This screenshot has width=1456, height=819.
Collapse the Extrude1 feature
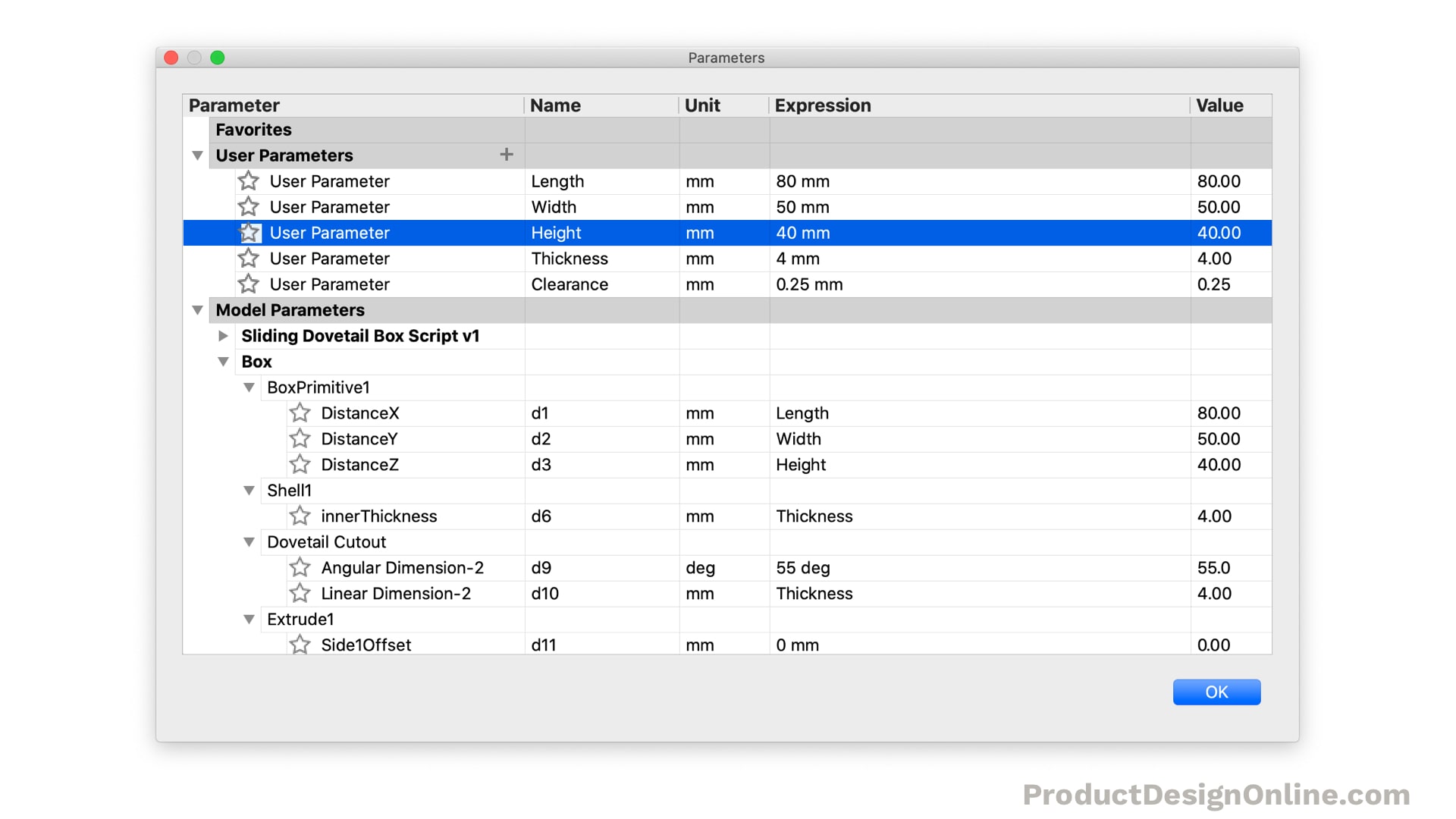click(249, 620)
